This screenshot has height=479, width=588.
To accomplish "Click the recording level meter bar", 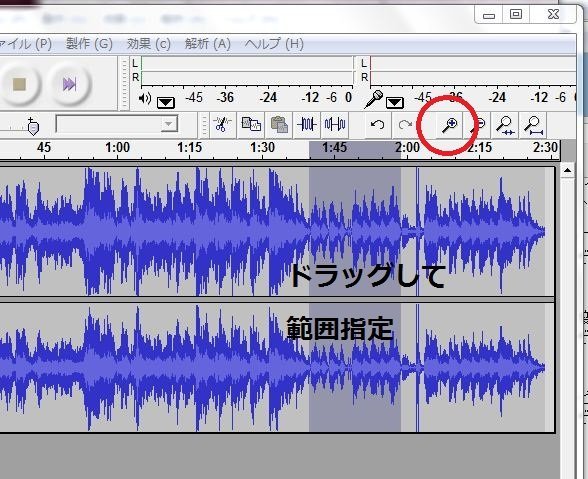I will click(x=473, y=71).
